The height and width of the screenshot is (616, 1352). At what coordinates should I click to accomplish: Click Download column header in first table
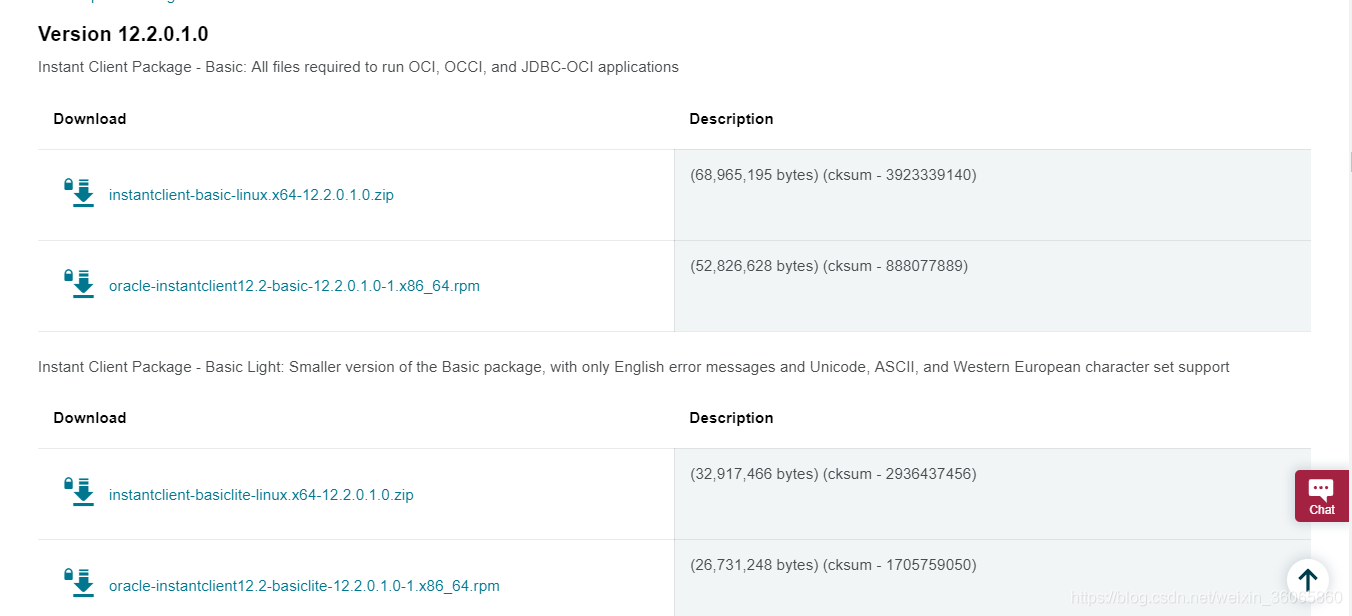coord(90,119)
